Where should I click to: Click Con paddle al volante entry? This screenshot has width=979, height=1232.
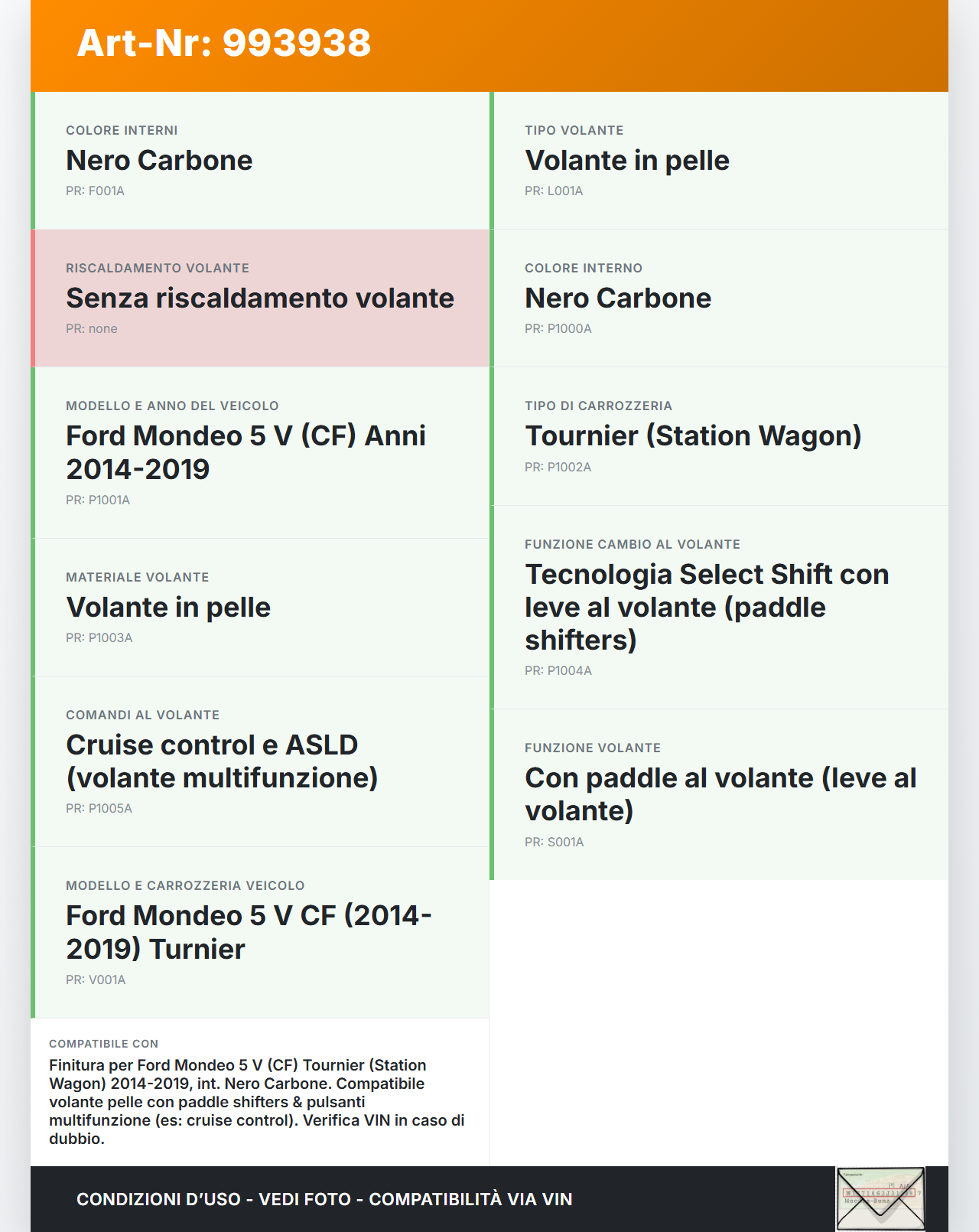click(720, 794)
